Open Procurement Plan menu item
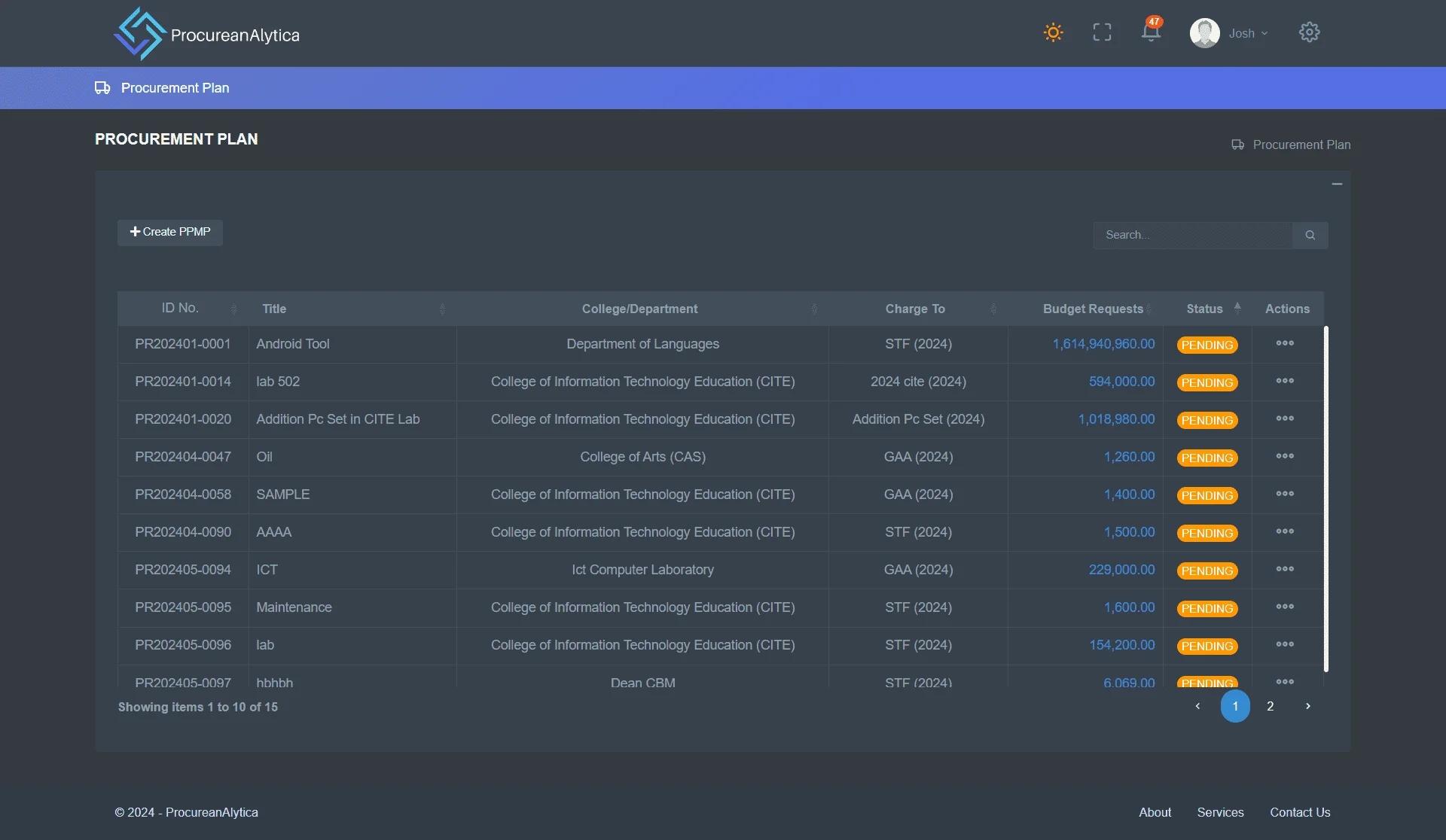This screenshot has width=1446, height=840. click(x=175, y=88)
